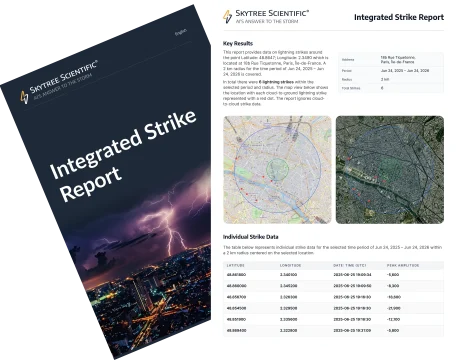Click the lightning bolt logo on the dark cover
The height and width of the screenshot is (360, 456).
point(24,97)
